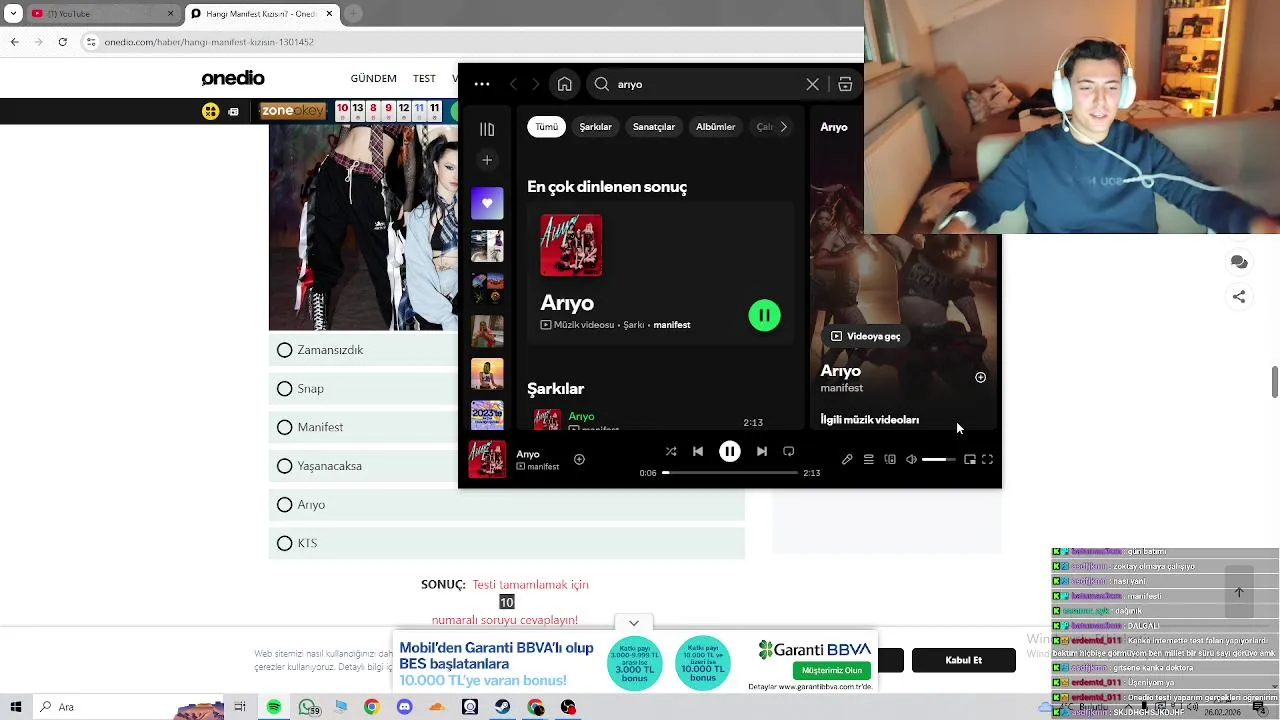The image size is (1280, 720).
Task: Open TEST menu on Onedio
Action: point(424,79)
